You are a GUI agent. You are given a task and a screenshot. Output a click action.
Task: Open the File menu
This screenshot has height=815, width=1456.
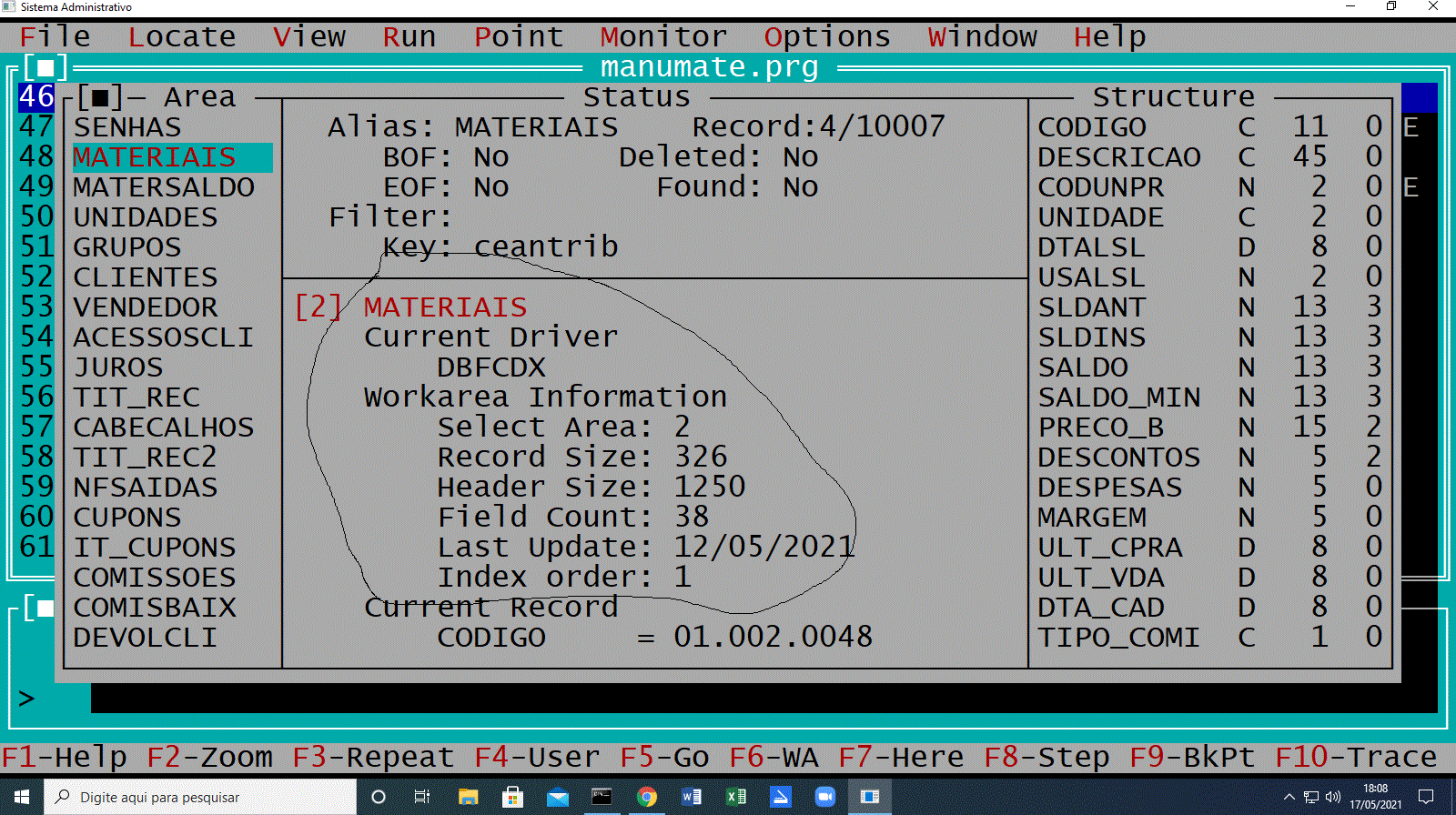[x=55, y=37]
